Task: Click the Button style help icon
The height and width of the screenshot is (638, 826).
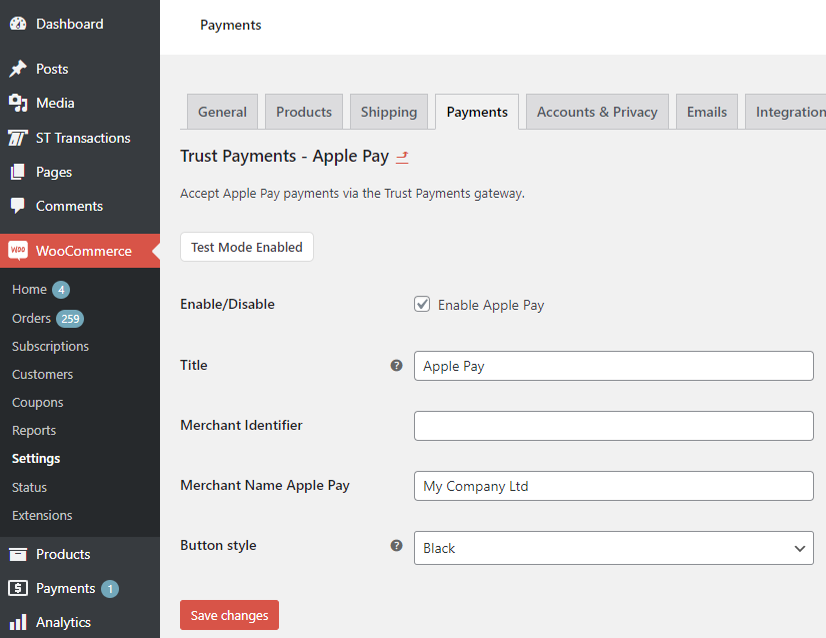Action: point(396,546)
